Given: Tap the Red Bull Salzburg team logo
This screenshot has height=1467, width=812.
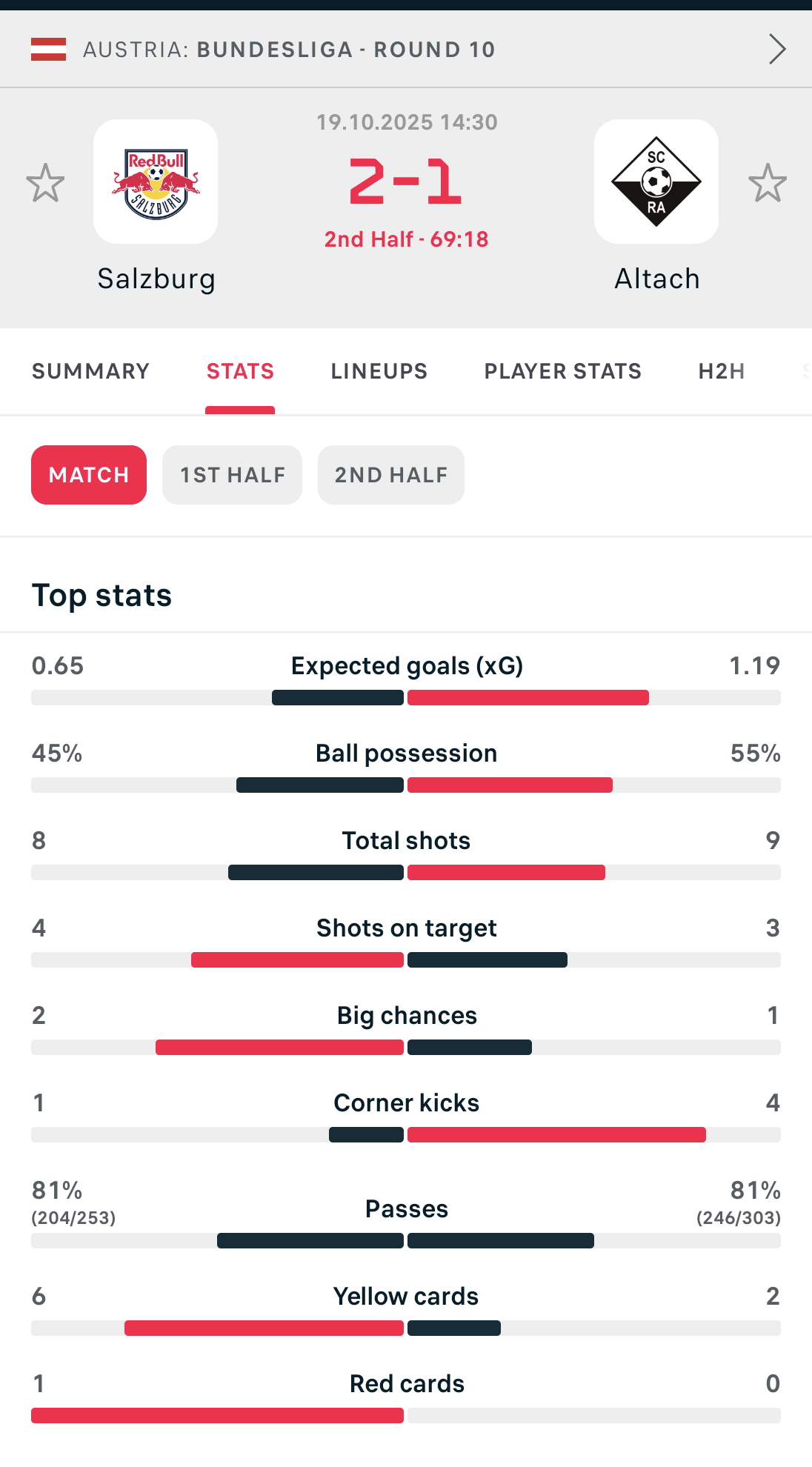Looking at the screenshot, I should point(156,182).
